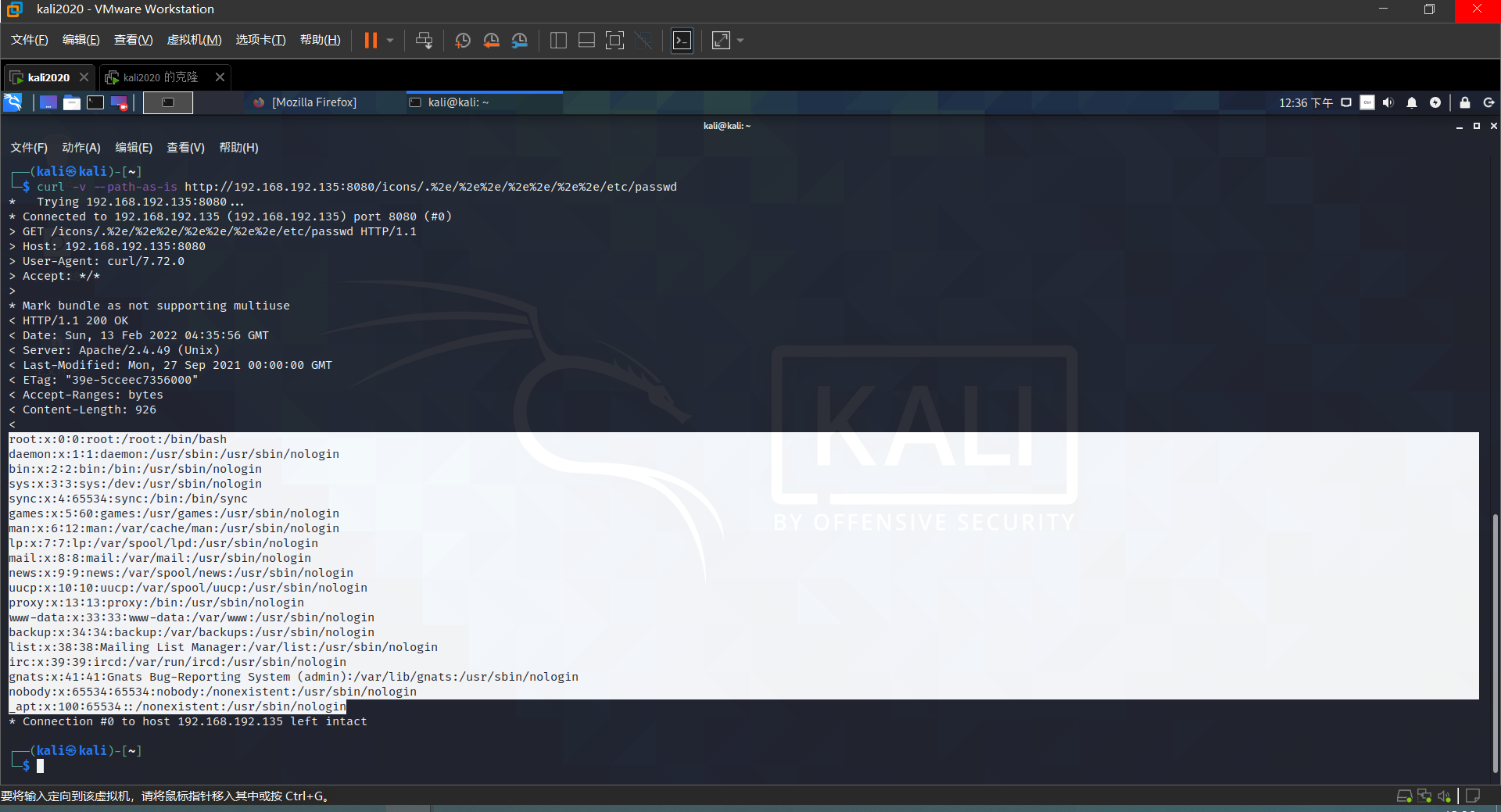Expand the suspend button dropdown arrow
The width and height of the screenshot is (1501, 812).
click(389, 41)
